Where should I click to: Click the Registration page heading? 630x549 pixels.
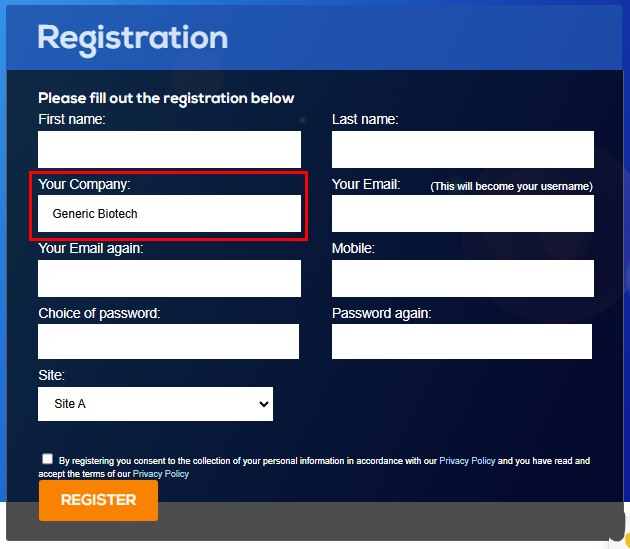pos(132,38)
